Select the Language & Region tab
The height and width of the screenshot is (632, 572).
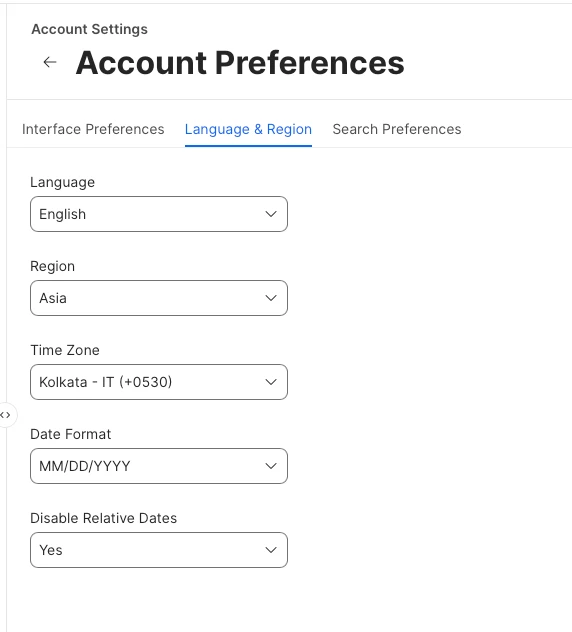click(248, 129)
